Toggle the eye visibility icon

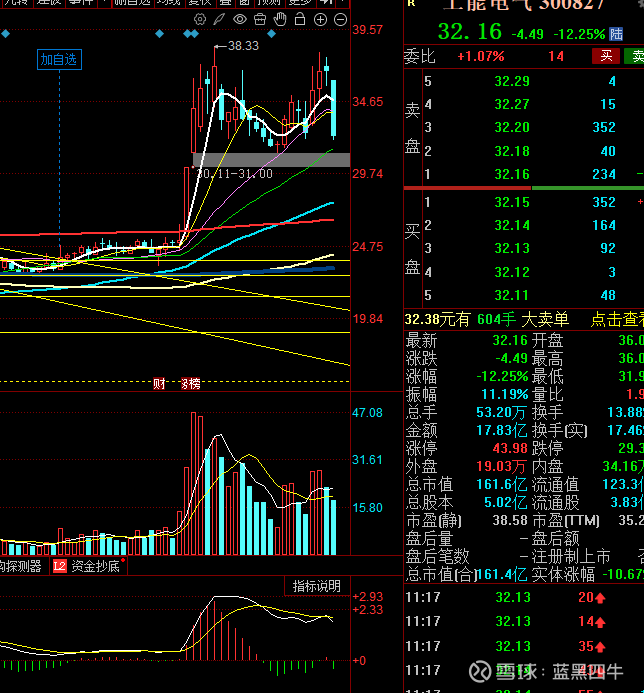click(x=240, y=19)
